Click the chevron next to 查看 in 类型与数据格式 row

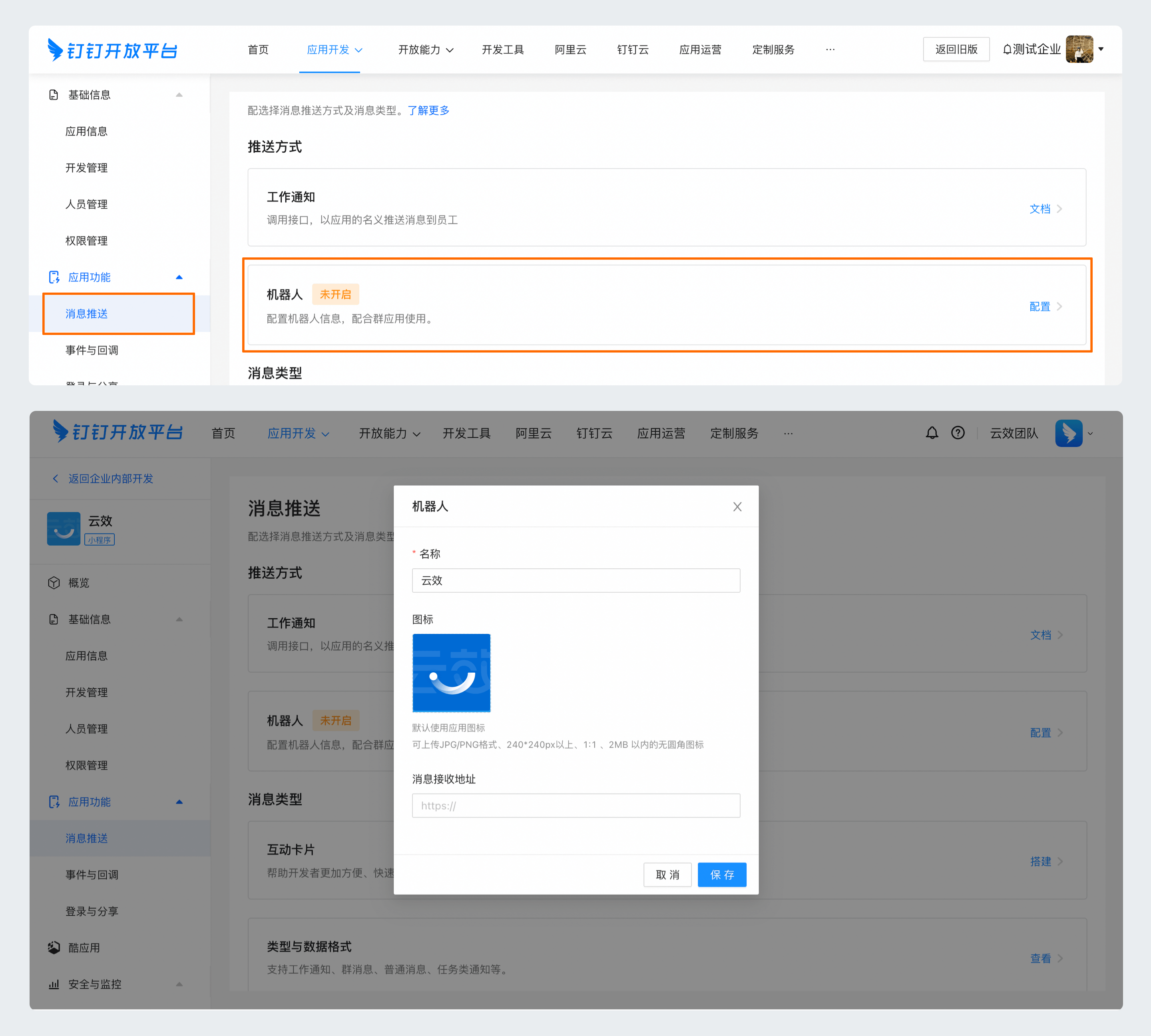pos(1061,958)
